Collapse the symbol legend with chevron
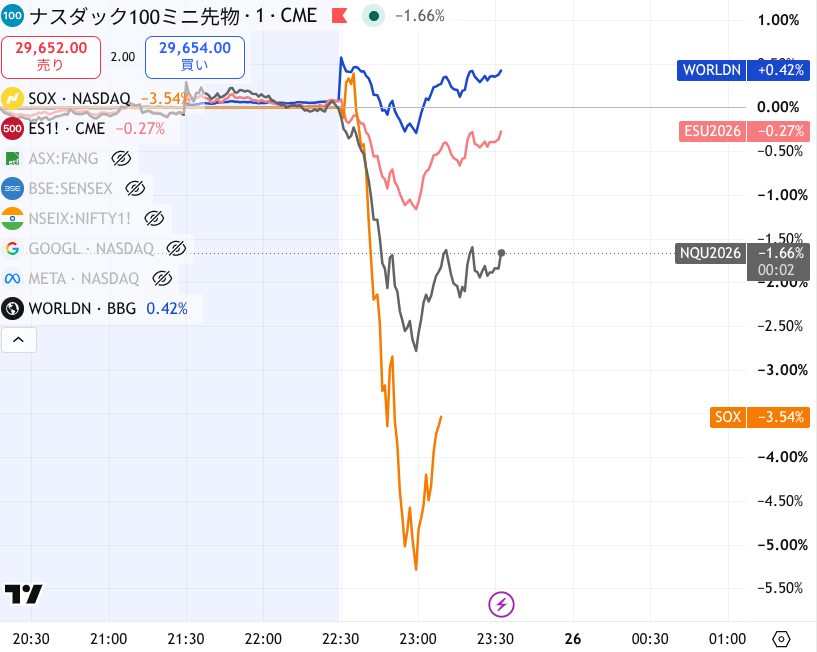 pos(19,340)
